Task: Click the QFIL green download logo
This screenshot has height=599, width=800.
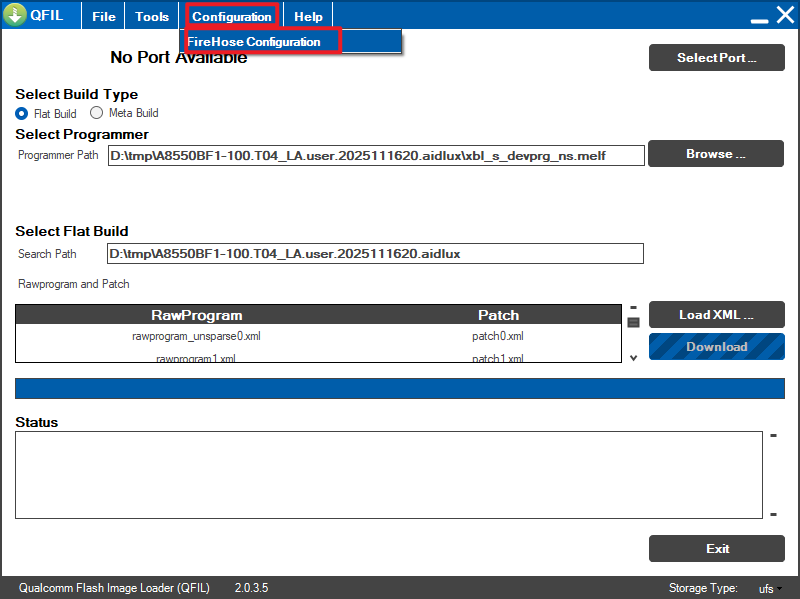Action: [x=15, y=16]
